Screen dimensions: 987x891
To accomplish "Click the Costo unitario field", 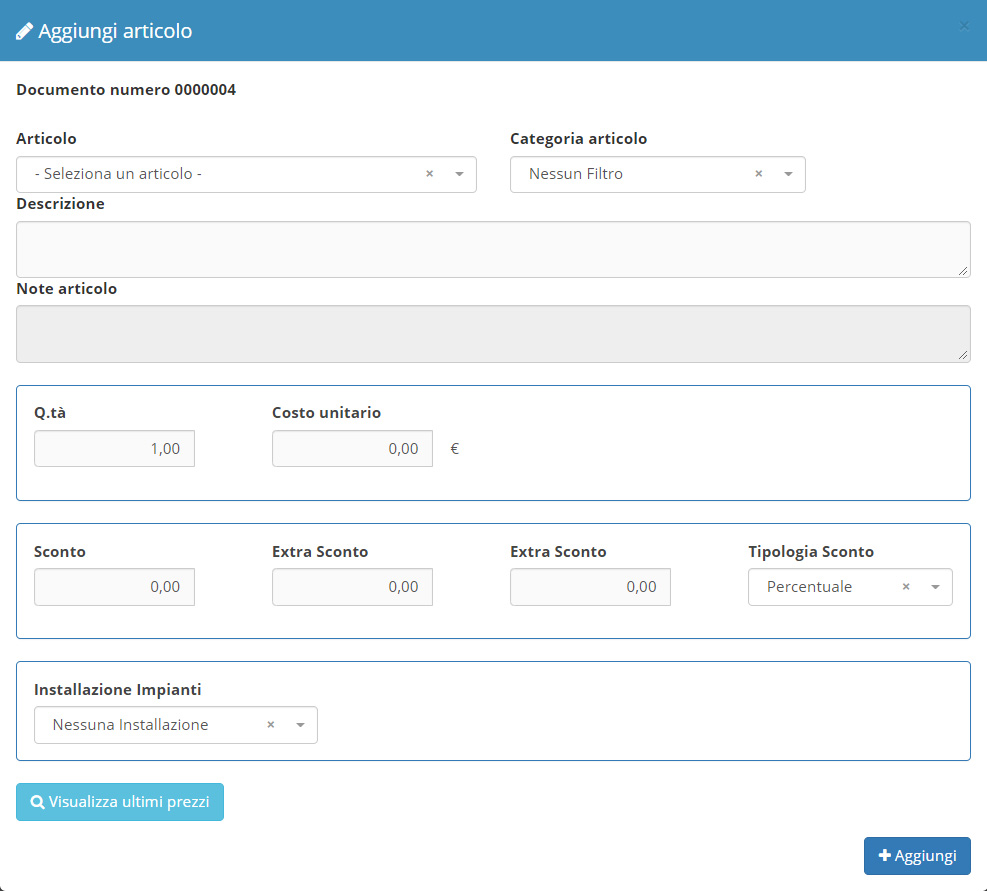I will click(x=352, y=449).
